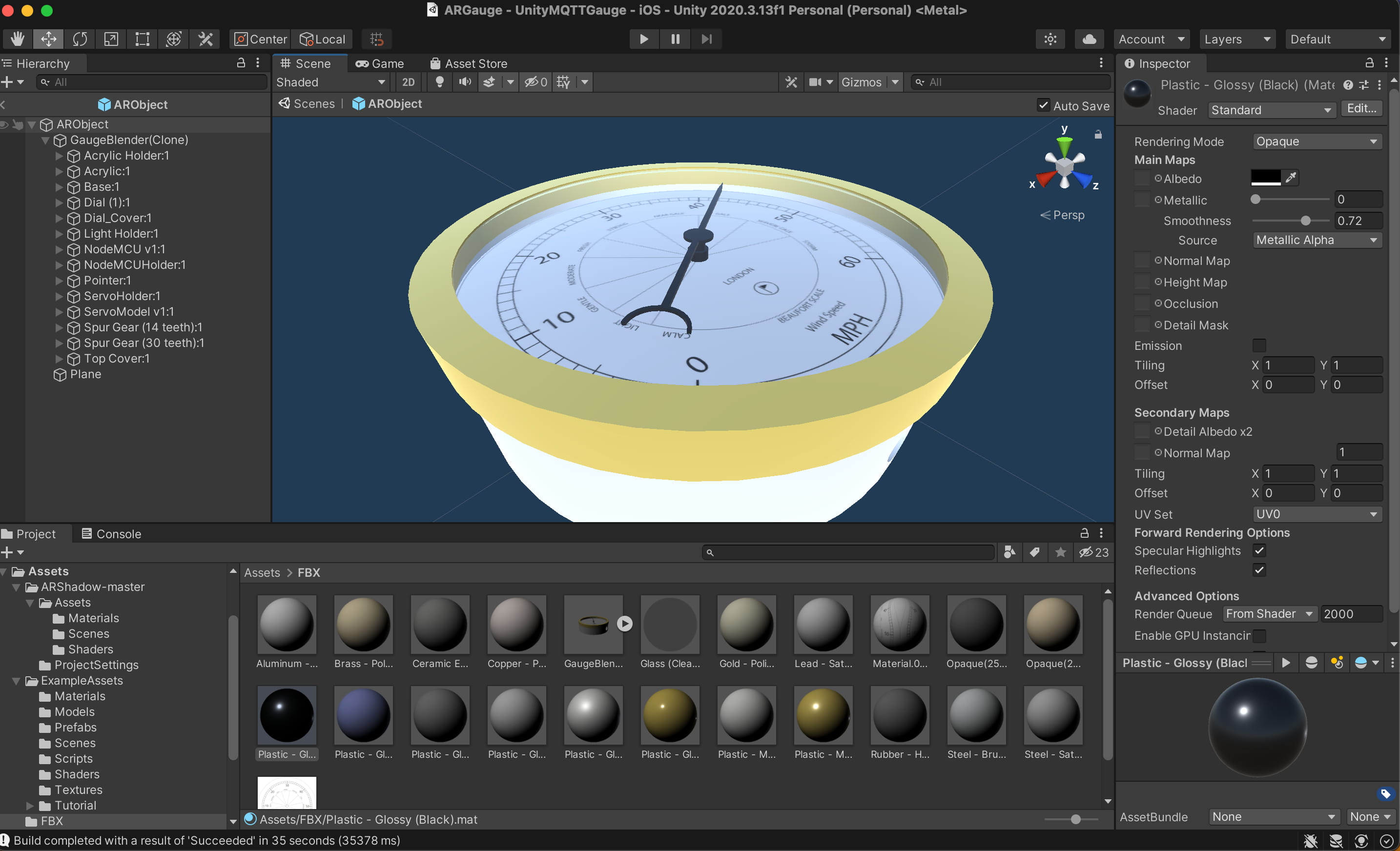
Task: Toggle Reflections checkbox in Inspector
Action: pyautogui.click(x=1258, y=570)
